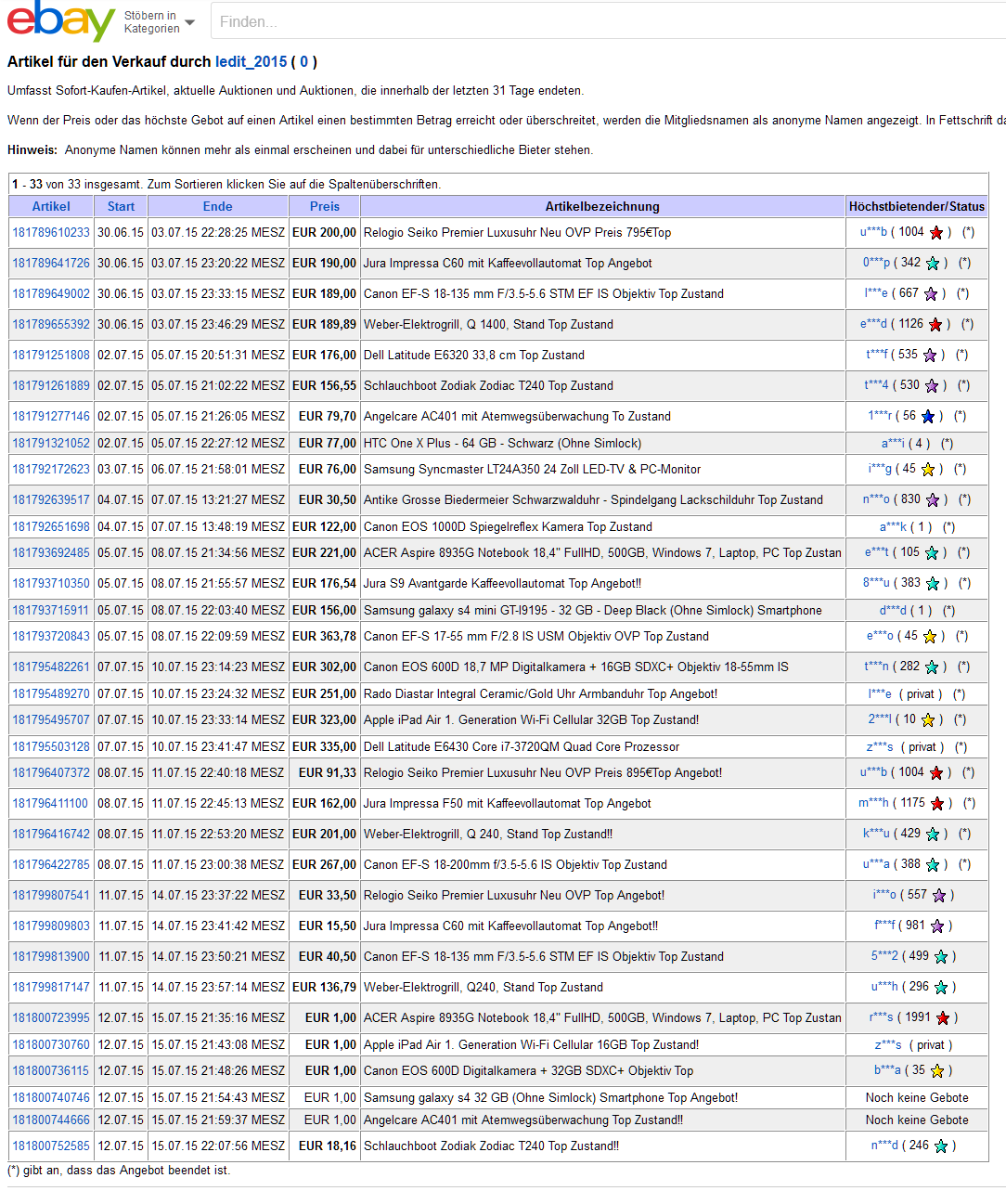Screen dimensions: 1006x1204
Task: Click the red star beside bidder m***h
Action: (x=937, y=804)
